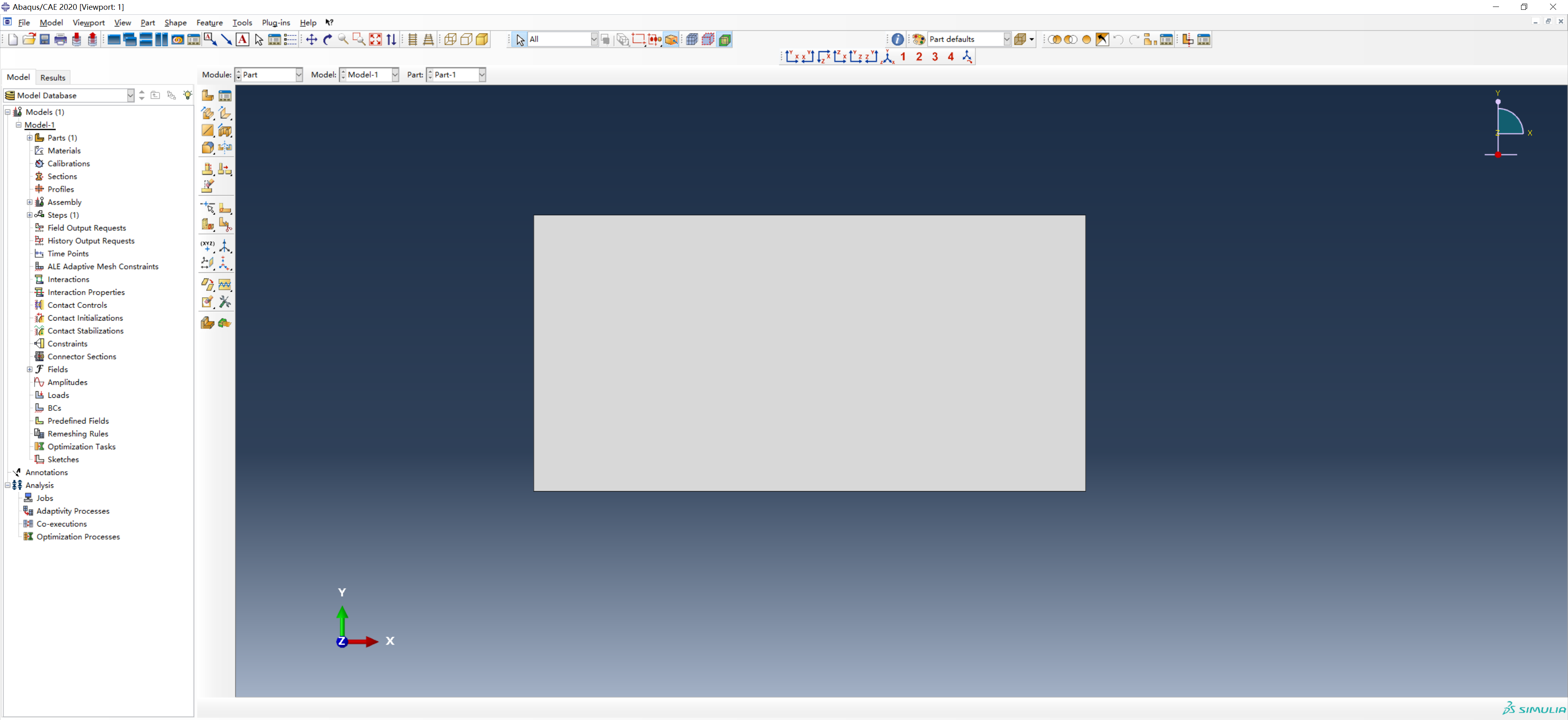Click the Create Datum Point tool
Image resolution: width=1568 pixels, height=720 pixels.
(207, 246)
